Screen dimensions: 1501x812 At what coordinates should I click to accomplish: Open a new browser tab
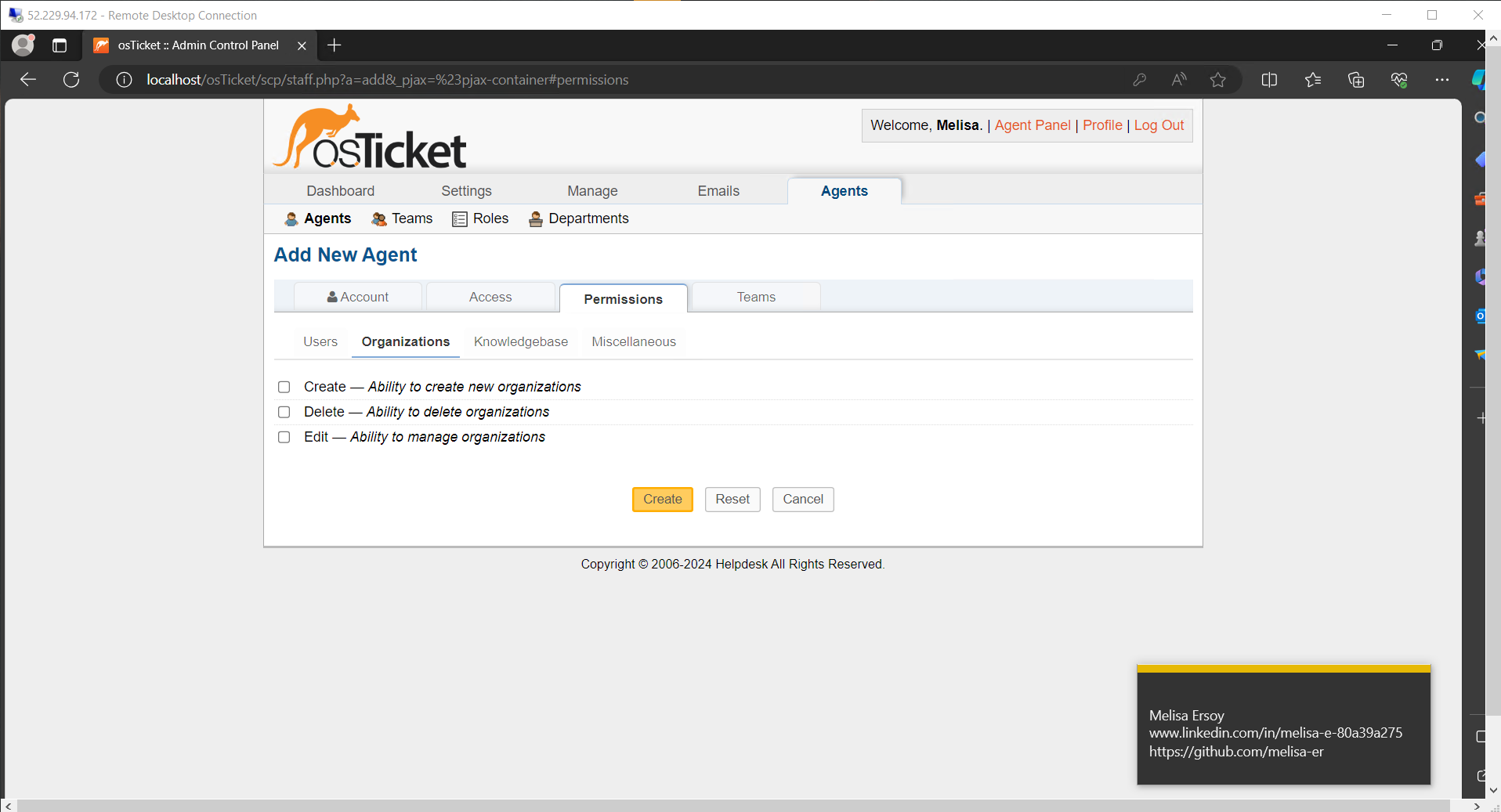click(x=335, y=45)
